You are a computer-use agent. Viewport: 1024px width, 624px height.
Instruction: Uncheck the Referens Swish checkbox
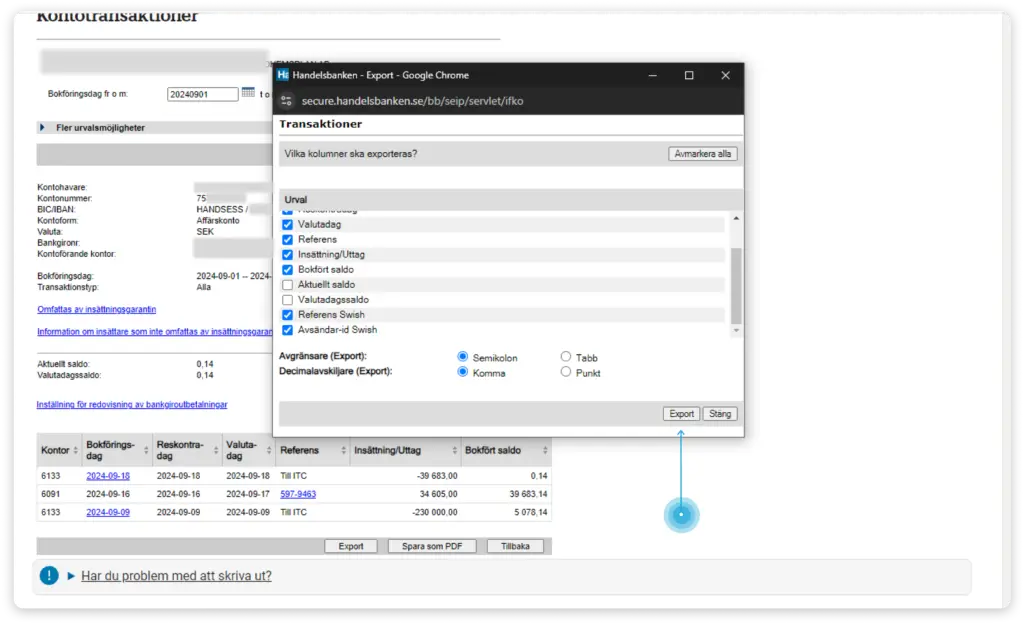[287, 315]
